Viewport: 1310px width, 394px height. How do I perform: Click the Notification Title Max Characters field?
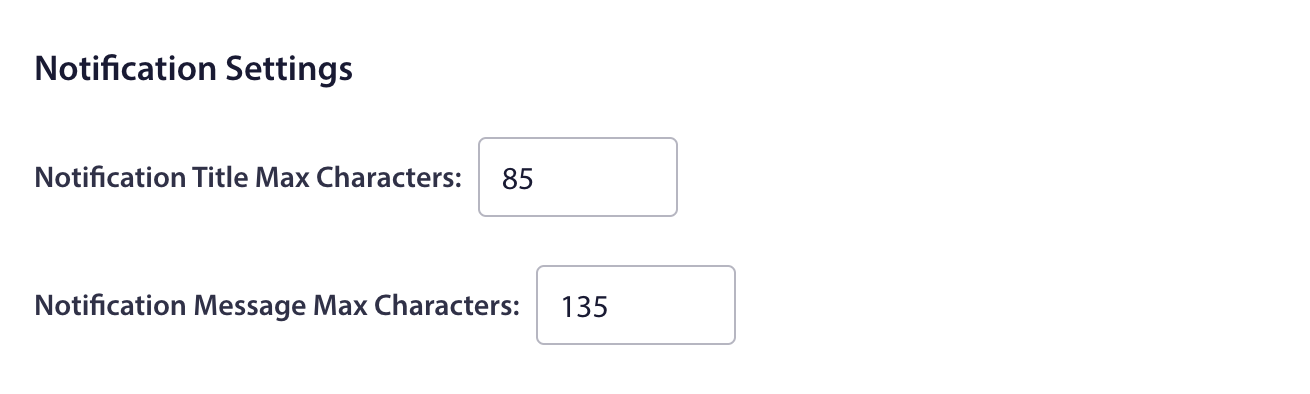click(578, 177)
